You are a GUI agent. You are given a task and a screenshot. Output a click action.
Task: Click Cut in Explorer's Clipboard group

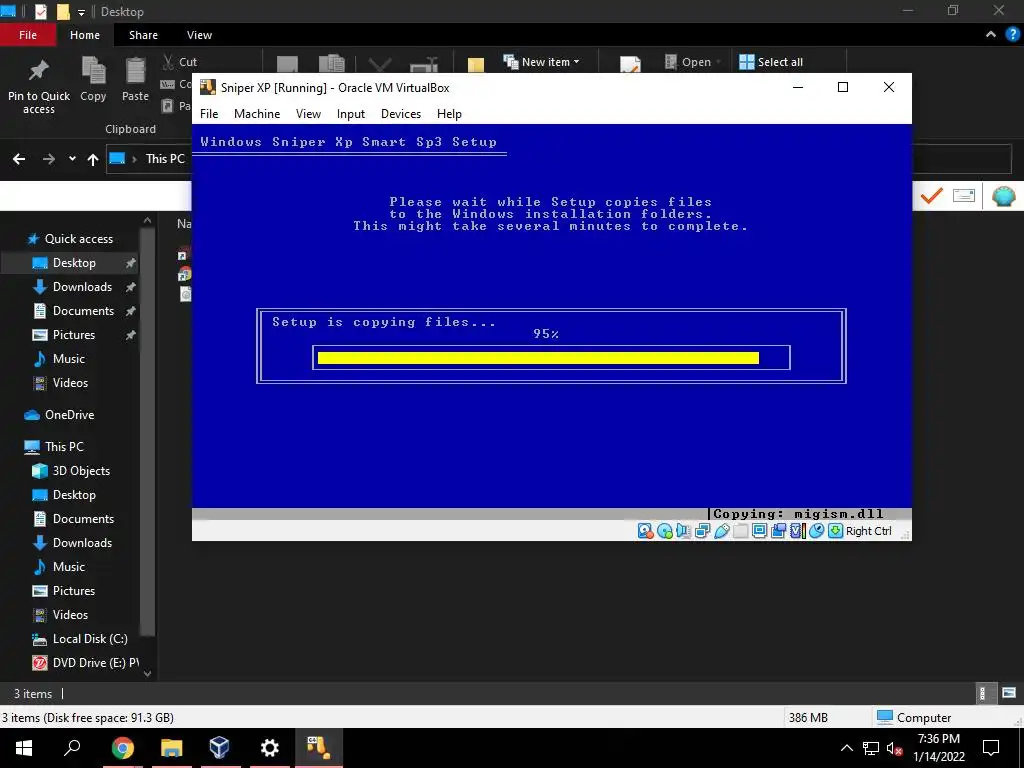click(180, 62)
